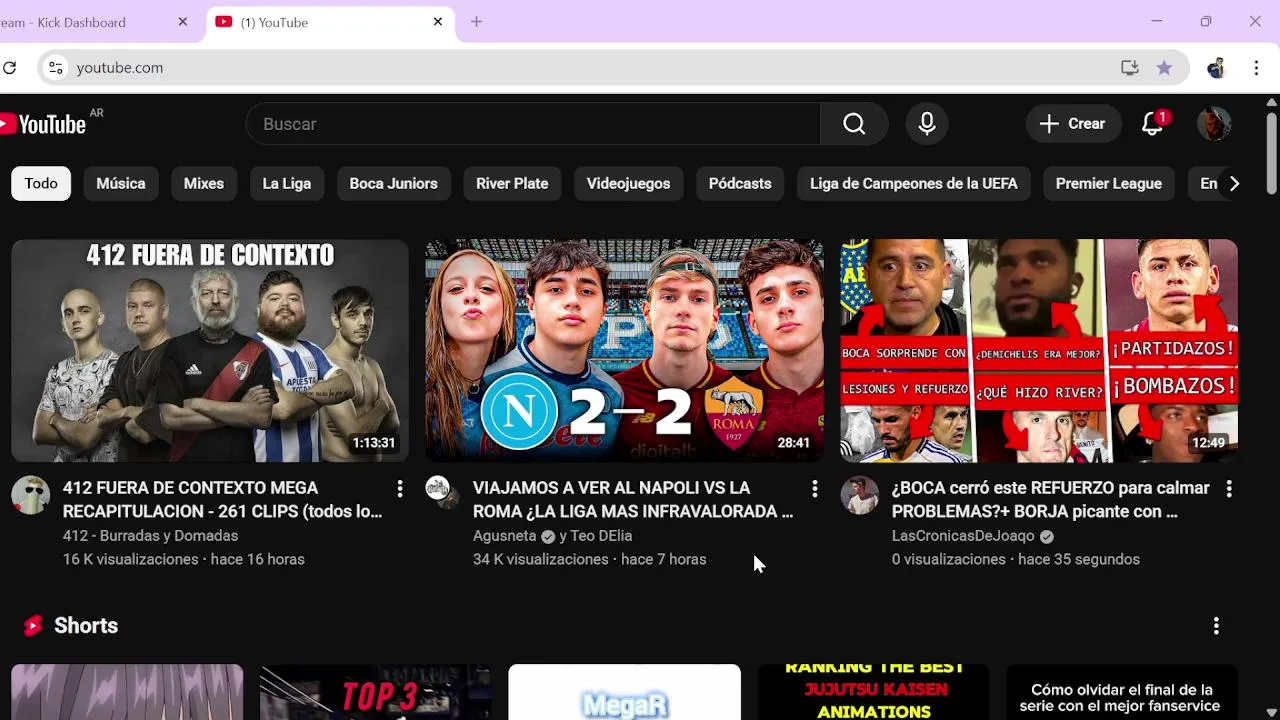
Task: Click the page vertical scrollbar thumb
Action: coord(1272,153)
